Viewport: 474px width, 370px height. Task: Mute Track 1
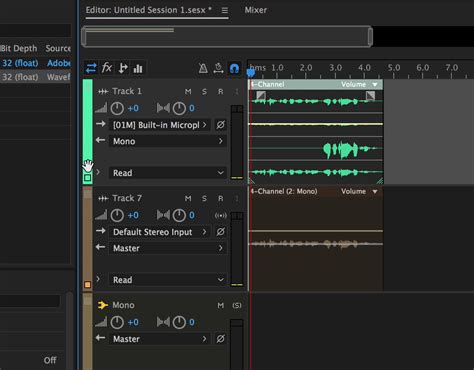pos(188,92)
